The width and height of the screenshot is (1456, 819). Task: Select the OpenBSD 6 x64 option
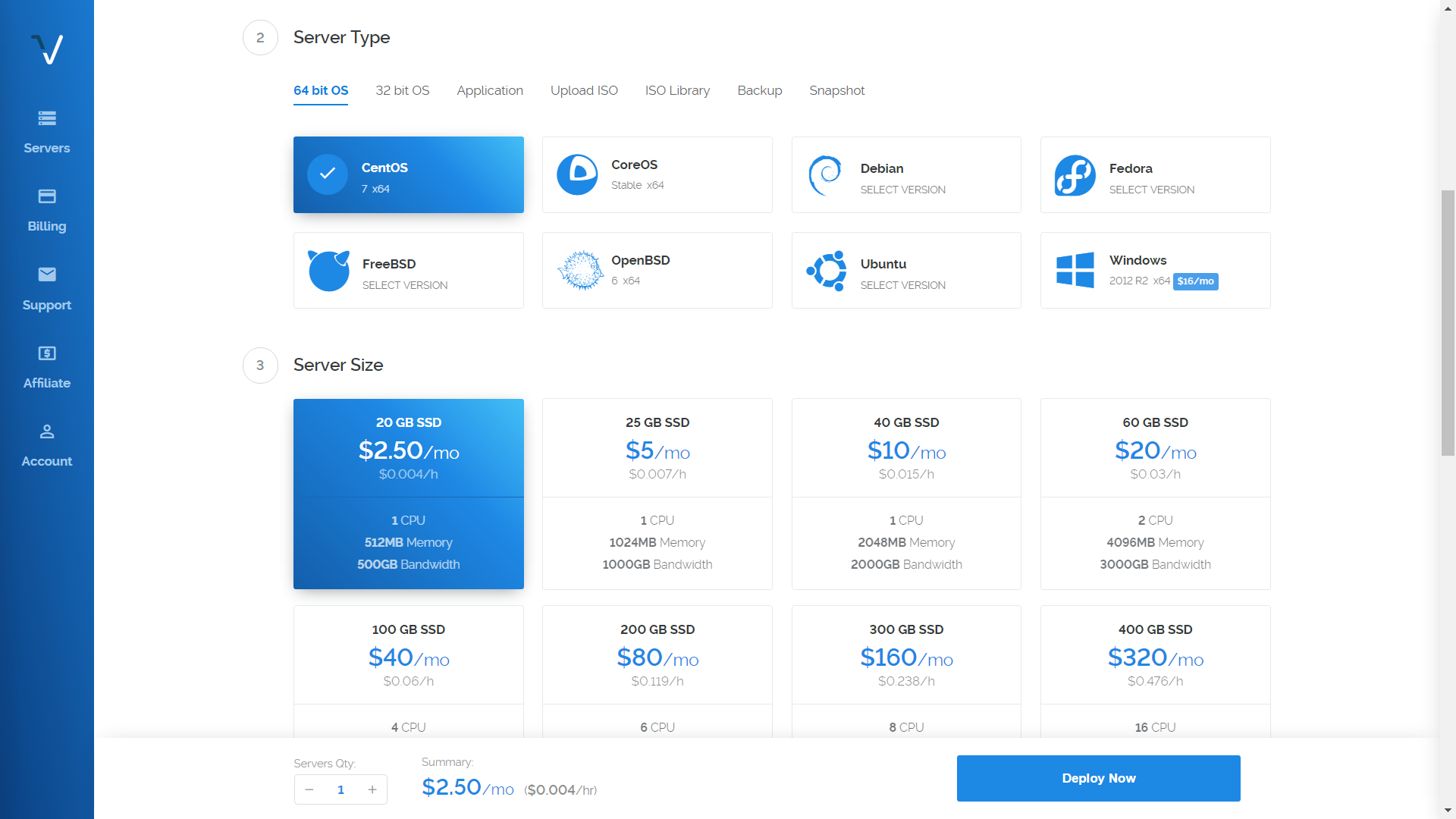pyautogui.click(x=657, y=270)
